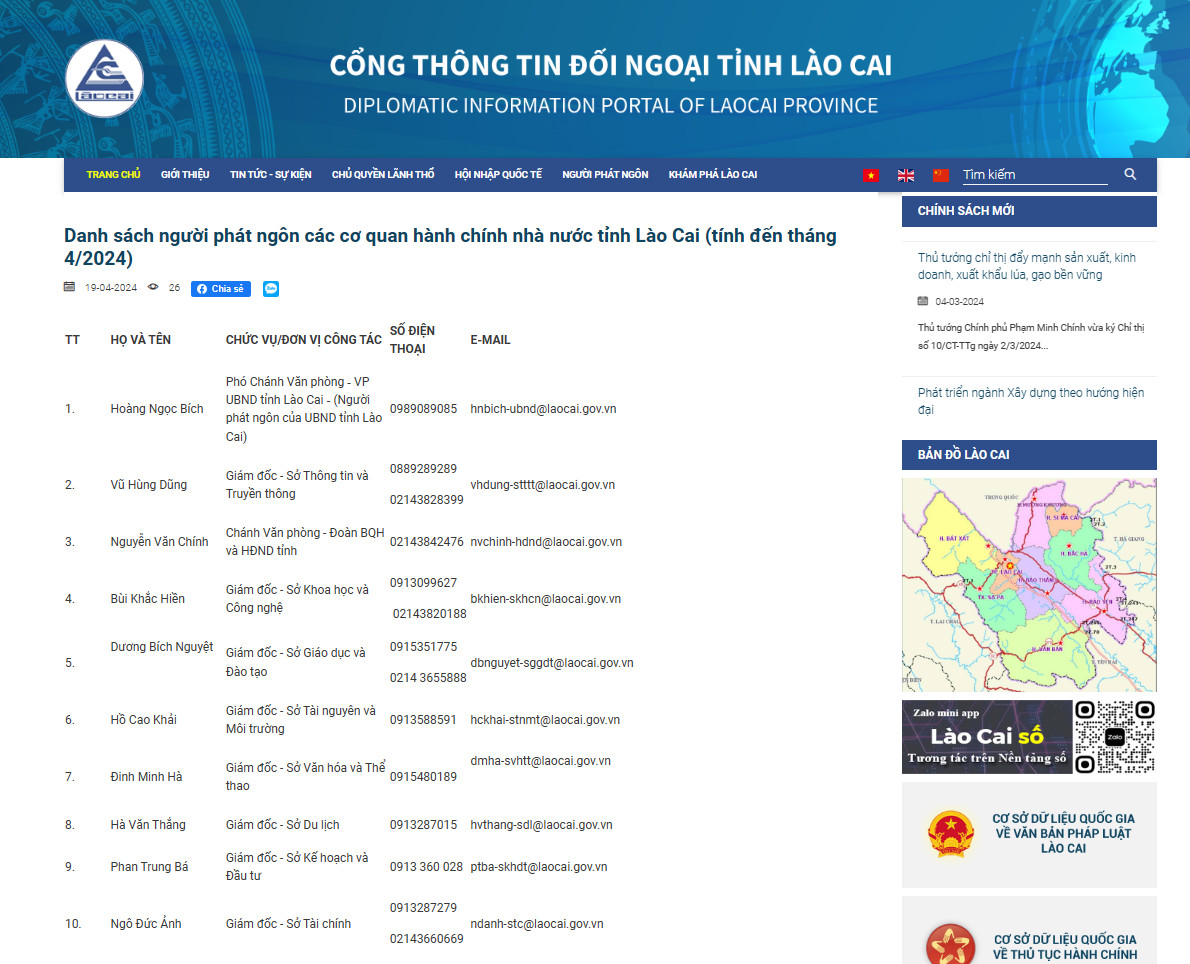The width and height of the screenshot is (1190, 964).
Task: Open the Zalo mini app QR code
Action: [x=1115, y=737]
